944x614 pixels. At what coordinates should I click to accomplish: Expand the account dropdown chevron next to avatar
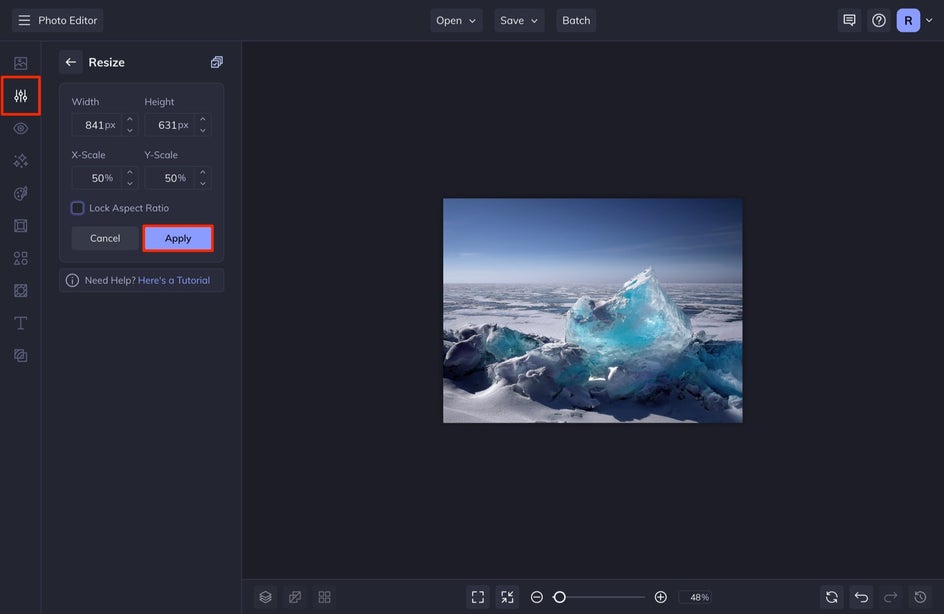(929, 20)
